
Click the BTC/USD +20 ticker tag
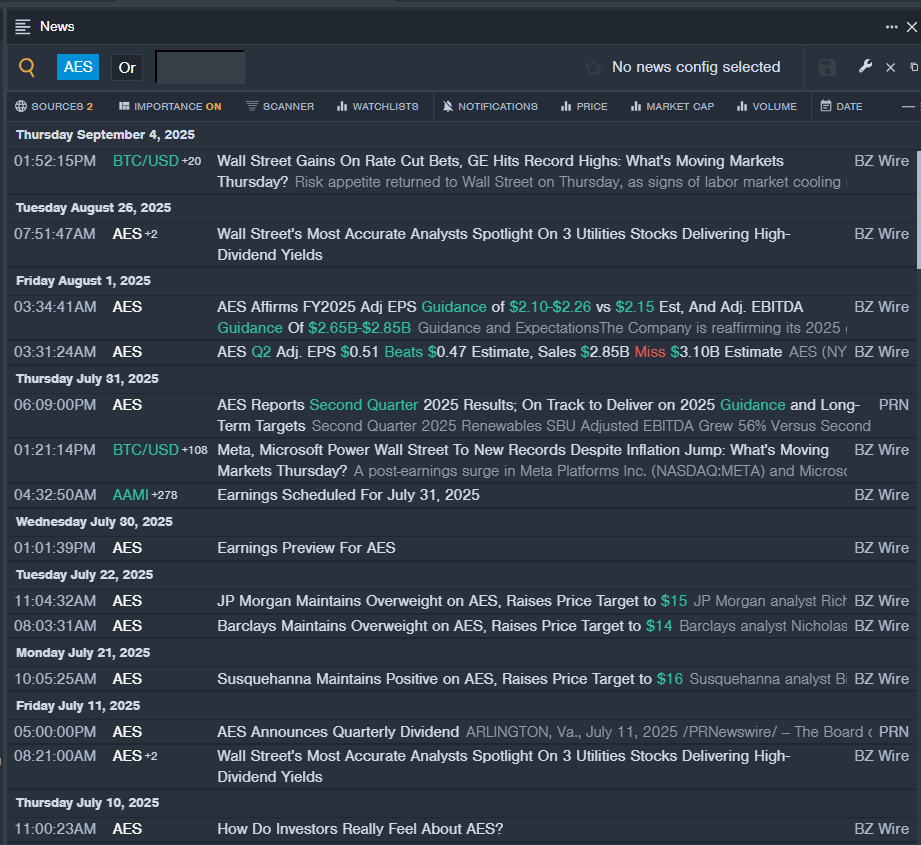pos(157,161)
